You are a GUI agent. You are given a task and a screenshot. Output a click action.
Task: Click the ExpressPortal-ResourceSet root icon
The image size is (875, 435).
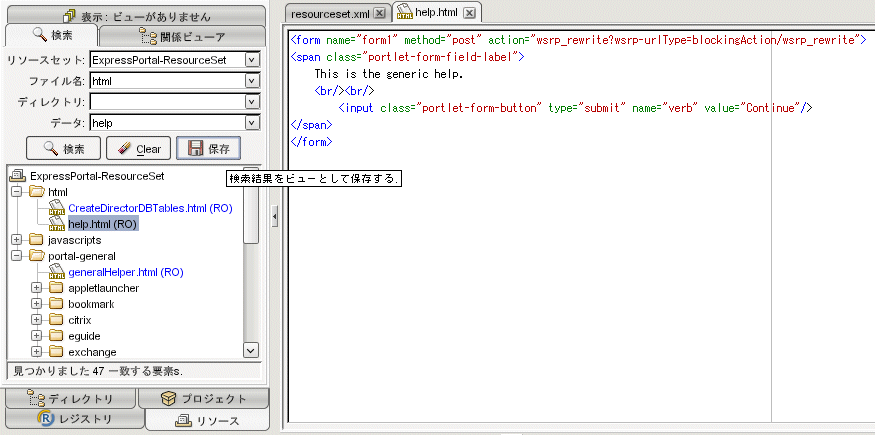click(x=18, y=175)
